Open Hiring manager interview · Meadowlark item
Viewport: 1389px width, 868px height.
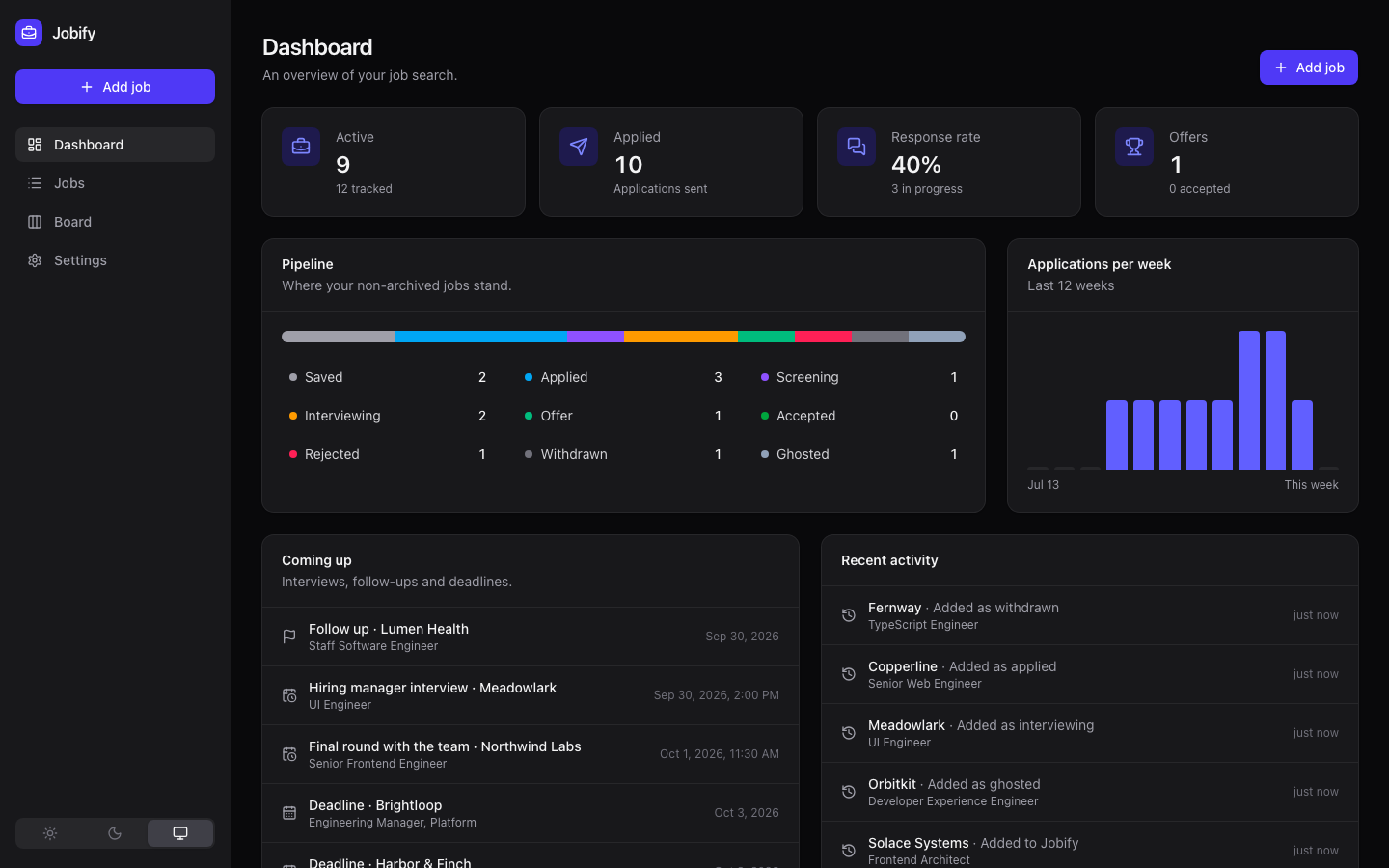531,695
